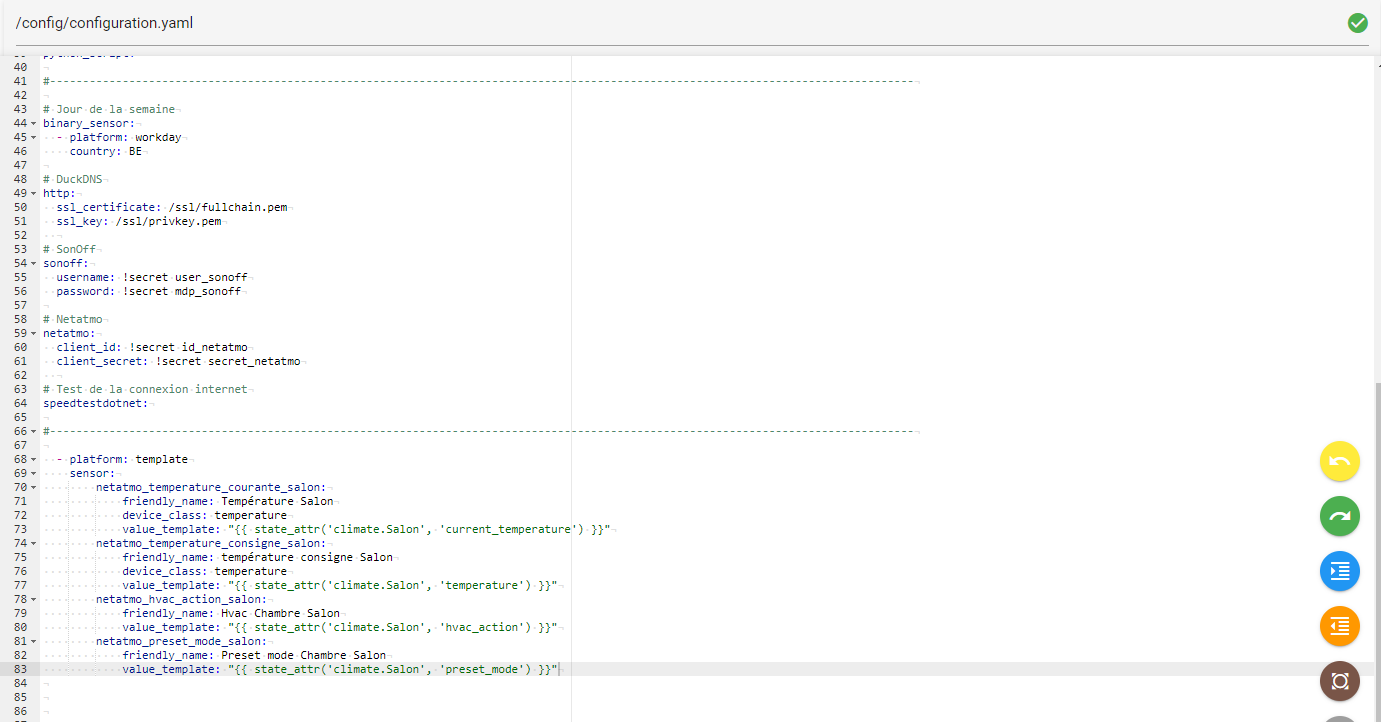Click value_template with 'preset_mode' attribute

(x=340, y=669)
